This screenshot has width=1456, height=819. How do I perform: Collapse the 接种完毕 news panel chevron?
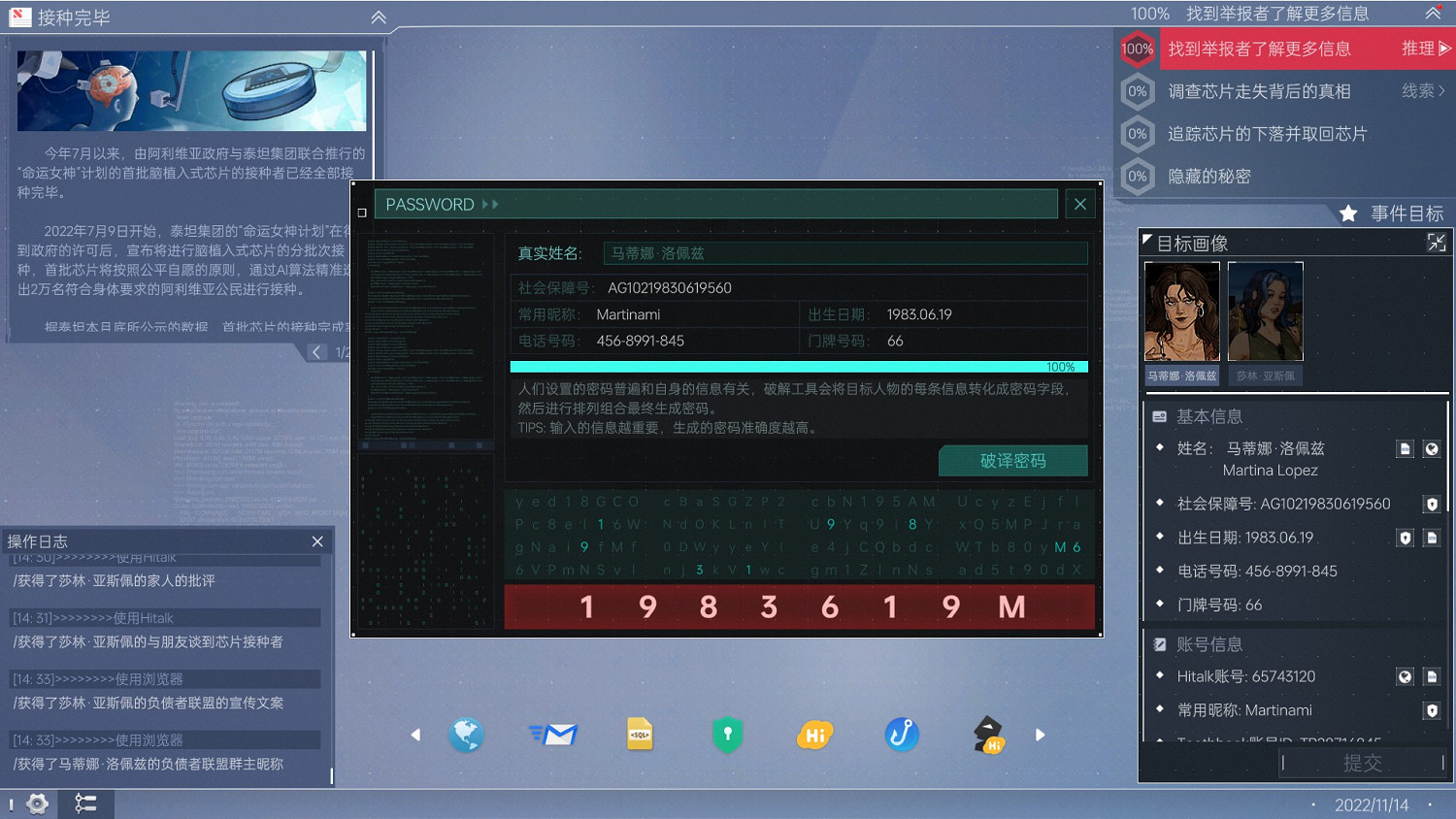pos(379,17)
